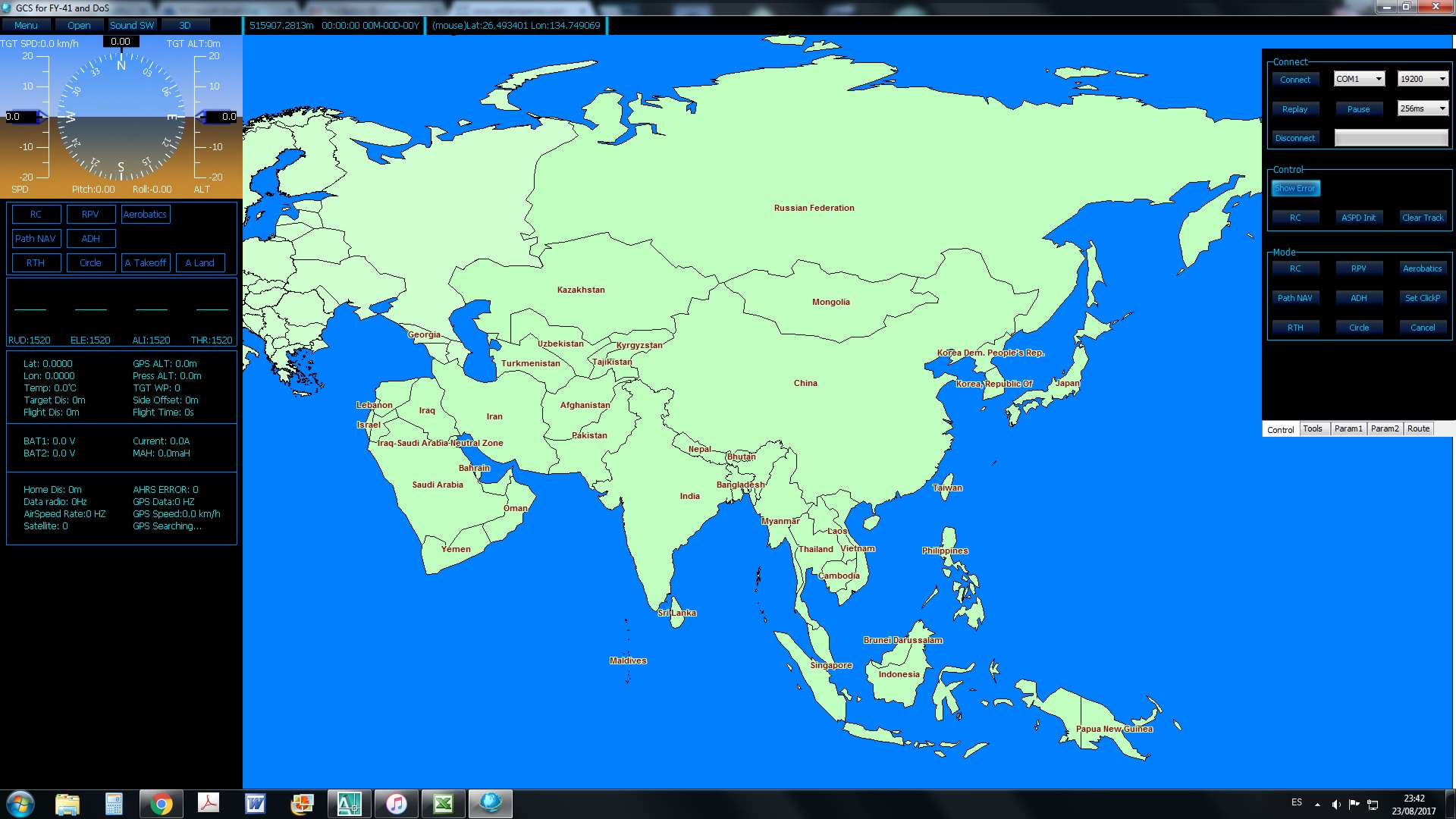Toggle the Sound SW switch
Image resolution: width=1456 pixels, height=819 pixels.
coord(132,25)
